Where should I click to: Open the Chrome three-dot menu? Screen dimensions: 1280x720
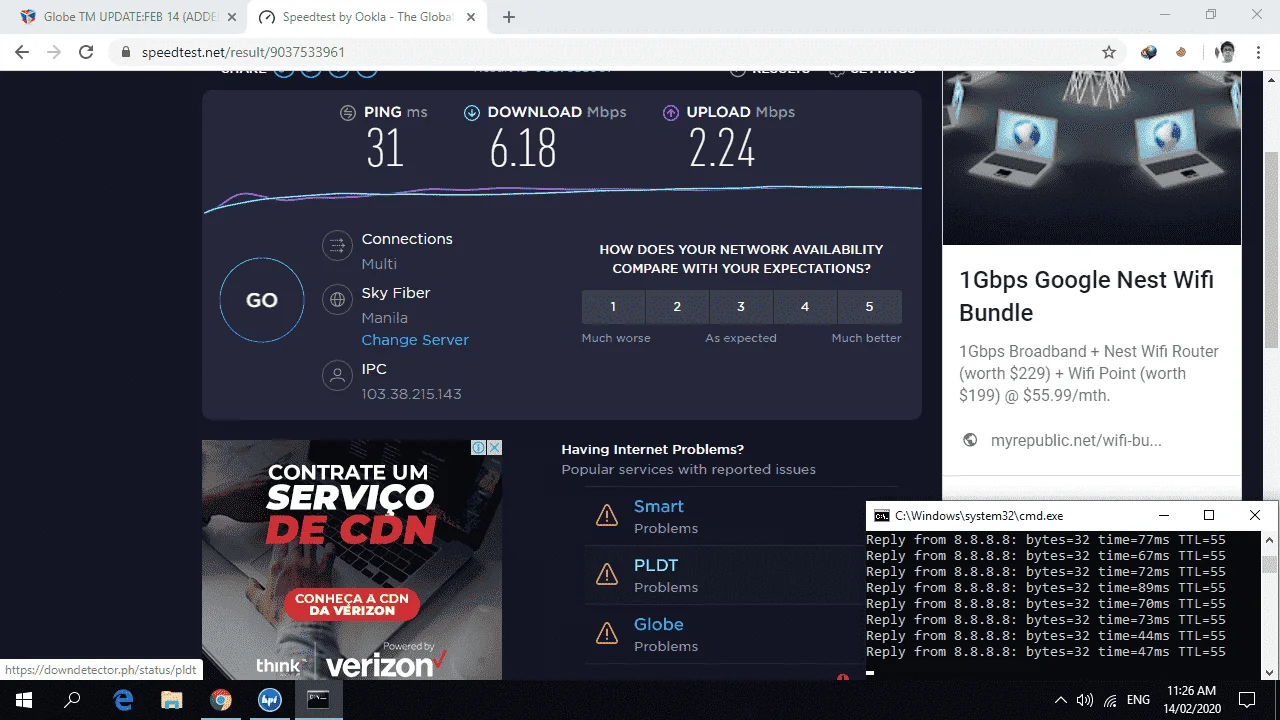tap(1258, 52)
